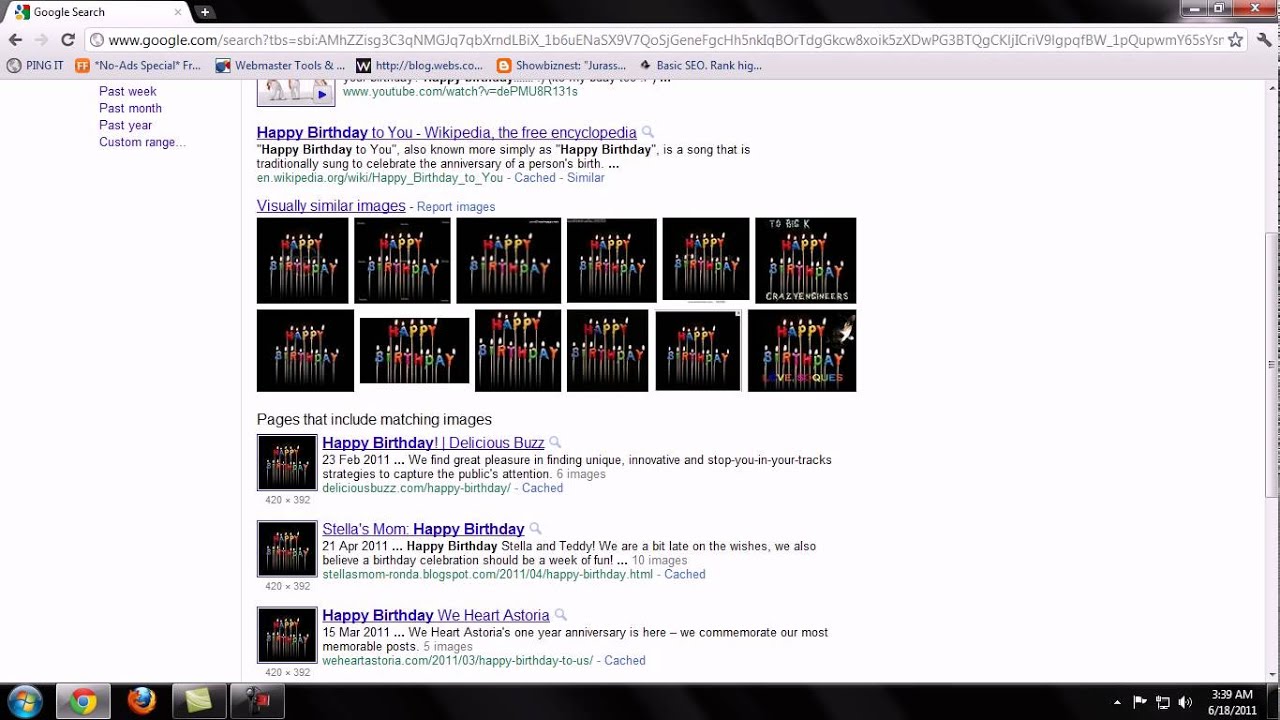
Task: Click "6 images" text in Delicious Buzz result
Action: coord(581,474)
